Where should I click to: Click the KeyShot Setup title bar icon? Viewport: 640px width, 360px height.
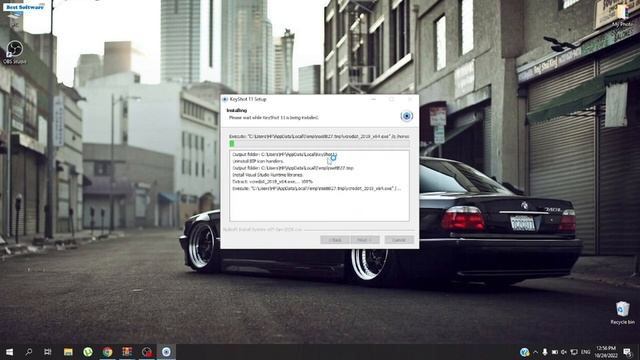click(225, 99)
